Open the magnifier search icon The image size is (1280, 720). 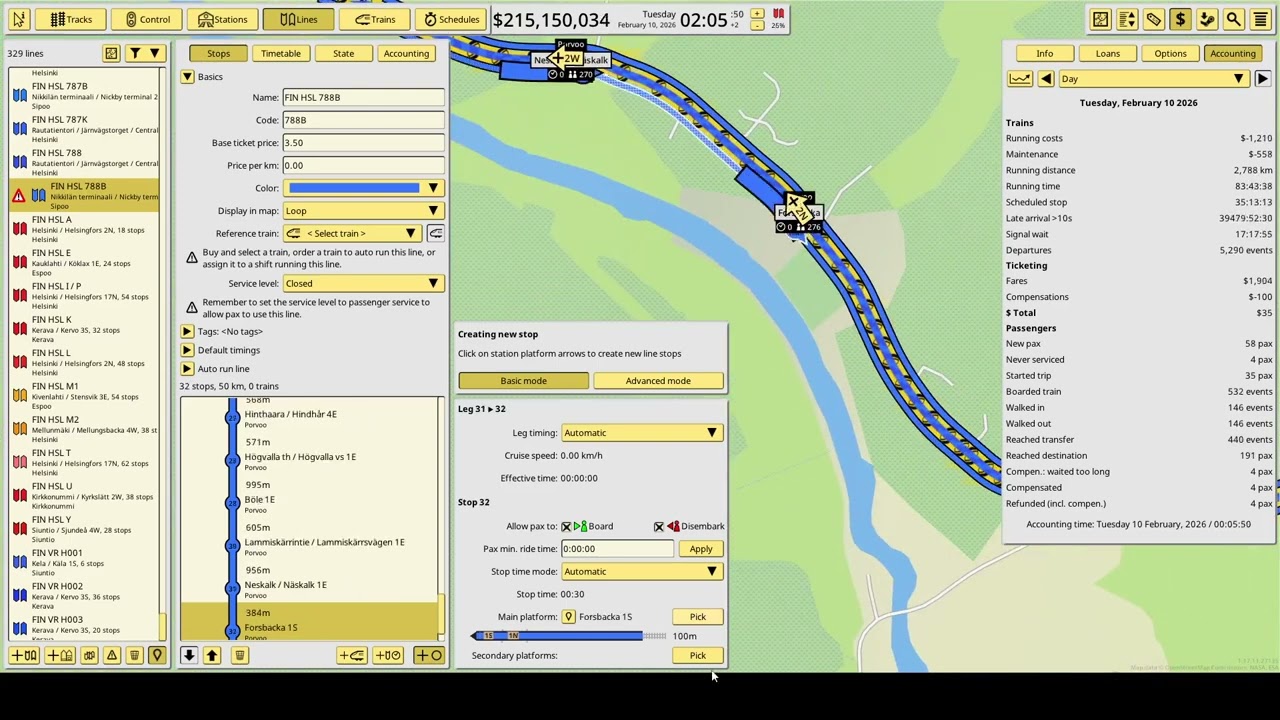(1233, 19)
